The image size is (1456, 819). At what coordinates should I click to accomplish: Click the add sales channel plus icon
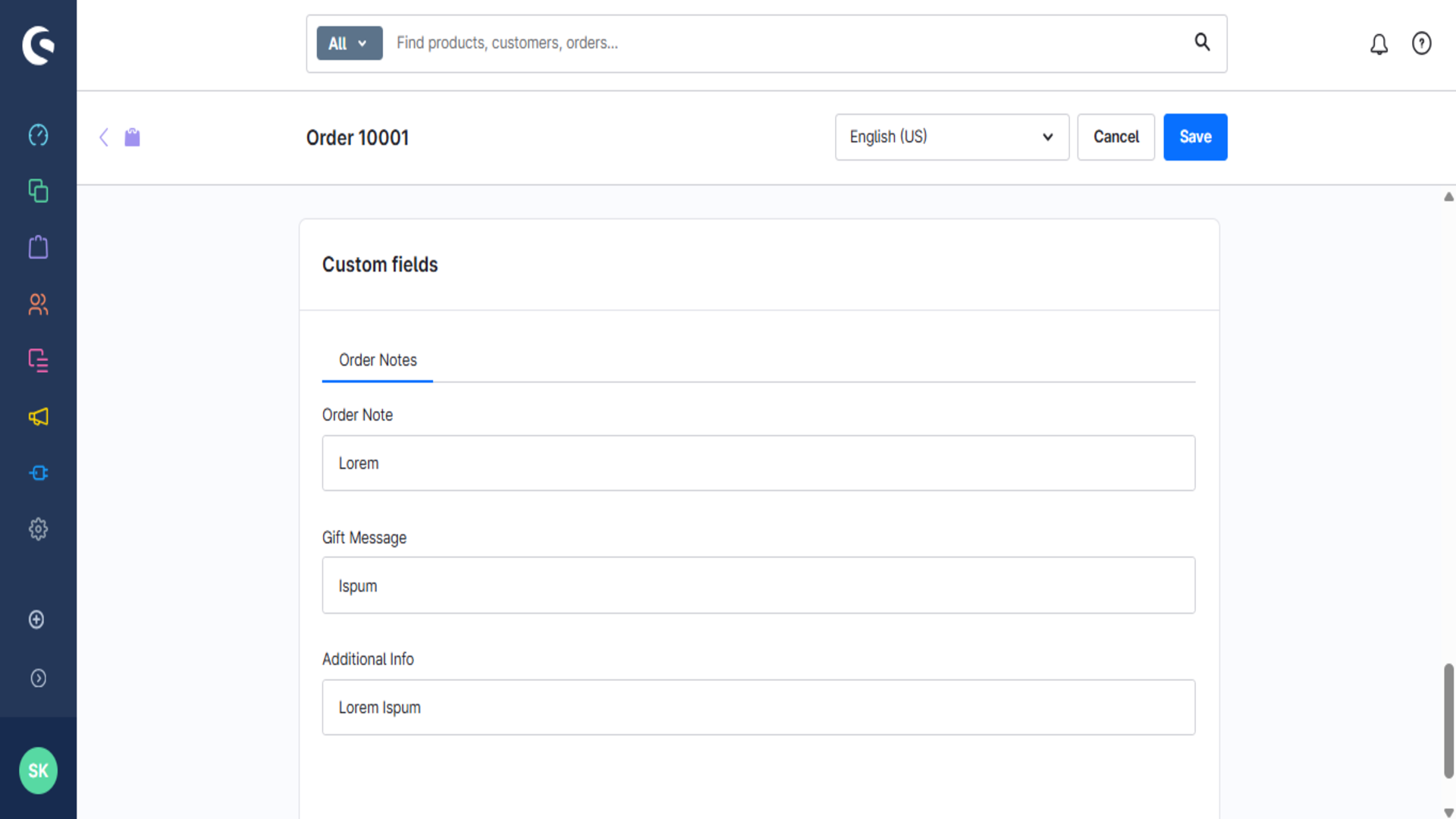(36, 620)
